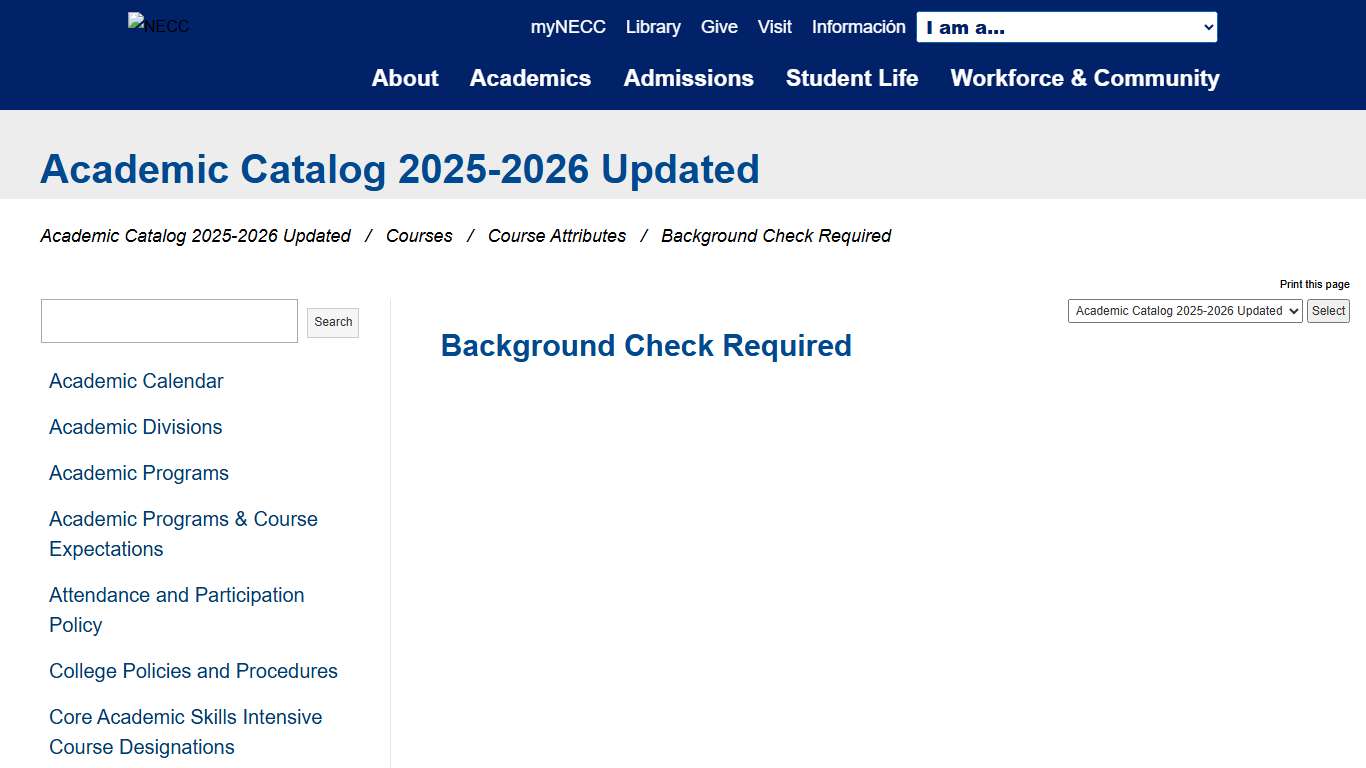Open Course Attributes from breadcrumb
This screenshot has width=1366, height=768.
[x=557, y=236]
